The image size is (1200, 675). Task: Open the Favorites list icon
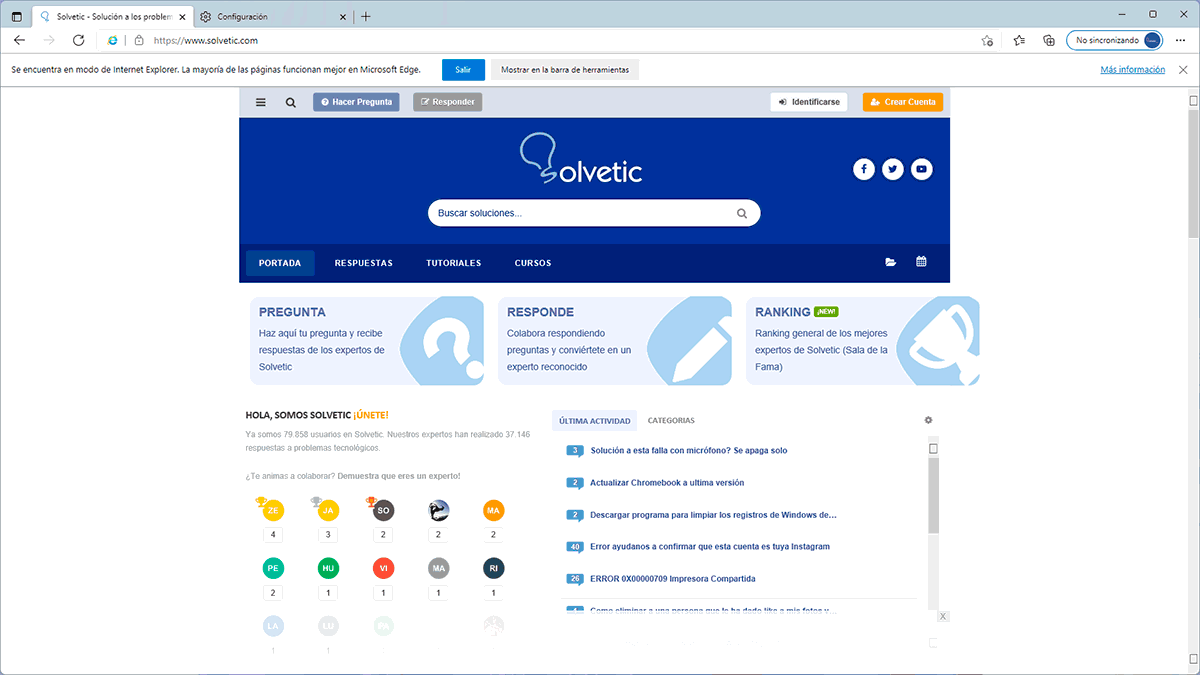point(1019,40)
